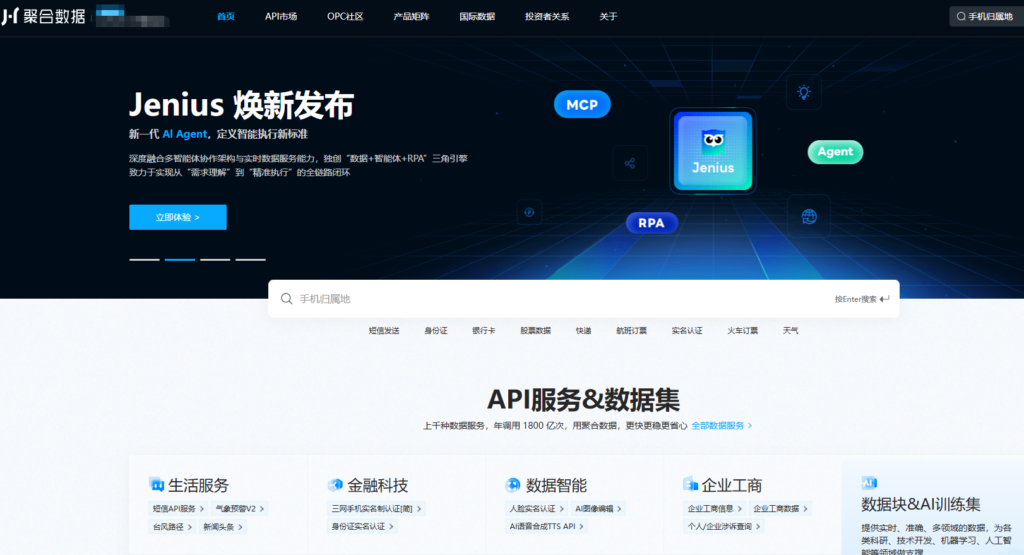
Task: Click the 实名认证 quick search tag
Action: point(687,331)
